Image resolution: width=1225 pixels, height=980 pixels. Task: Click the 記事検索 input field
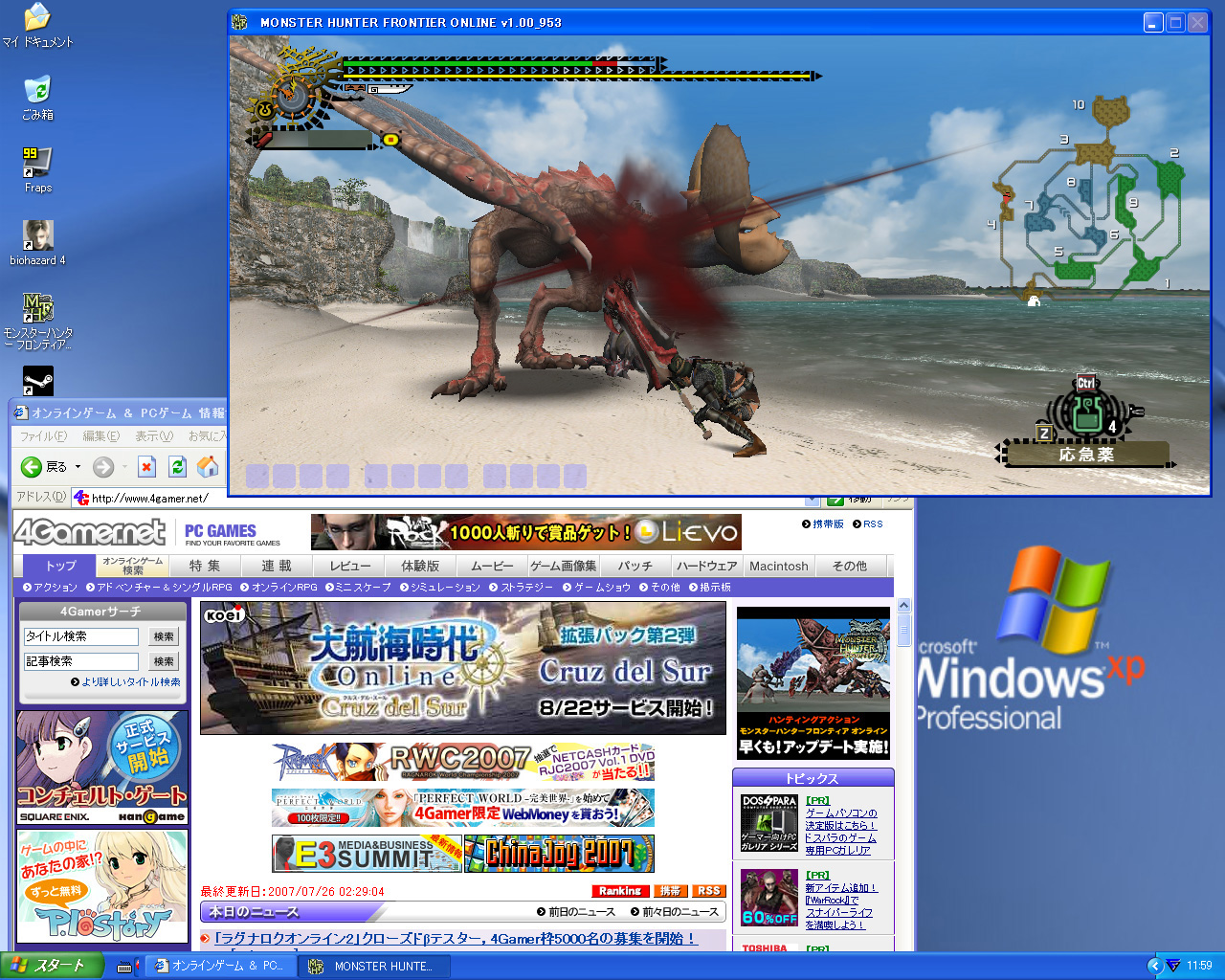pyautogui.click(x=81, y=661)
